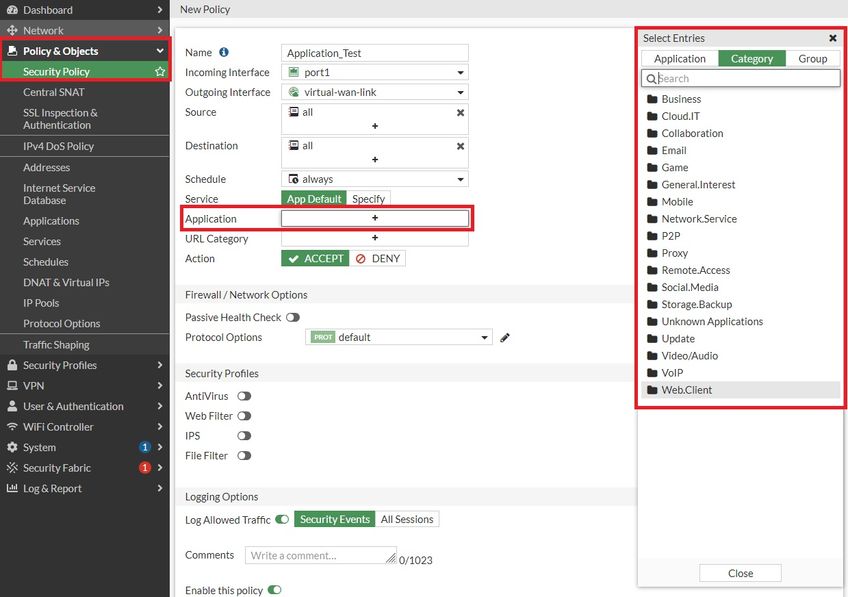Screen dimensions: 848x597
Task: Expand the Dashboard menu chevron
Action: pos(160,10)
